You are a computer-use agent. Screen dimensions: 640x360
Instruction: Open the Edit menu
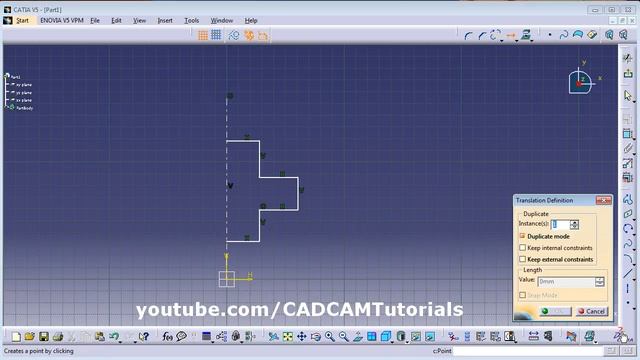click(x=116, y=20)
